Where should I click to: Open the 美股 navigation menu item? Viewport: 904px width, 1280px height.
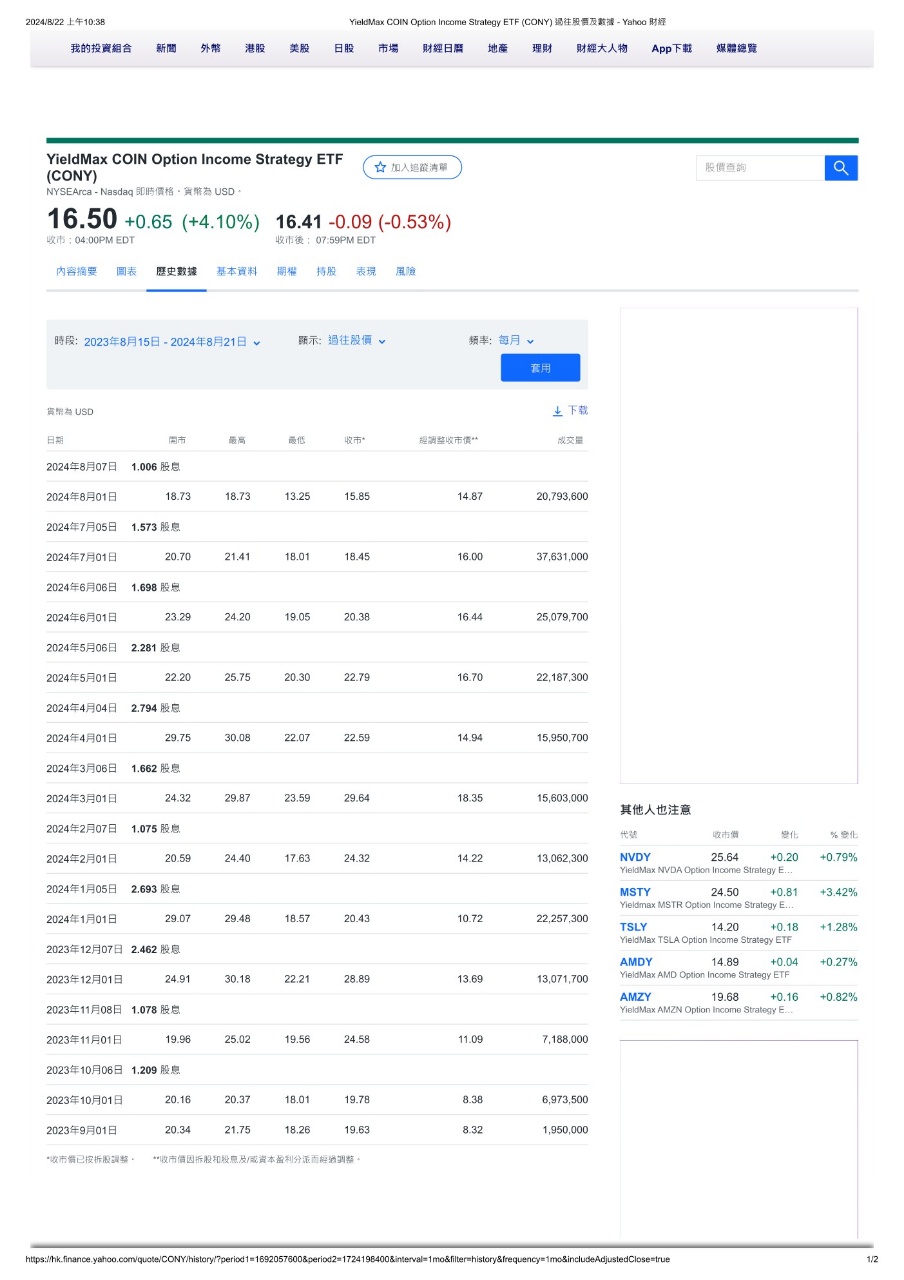[299, 48]
